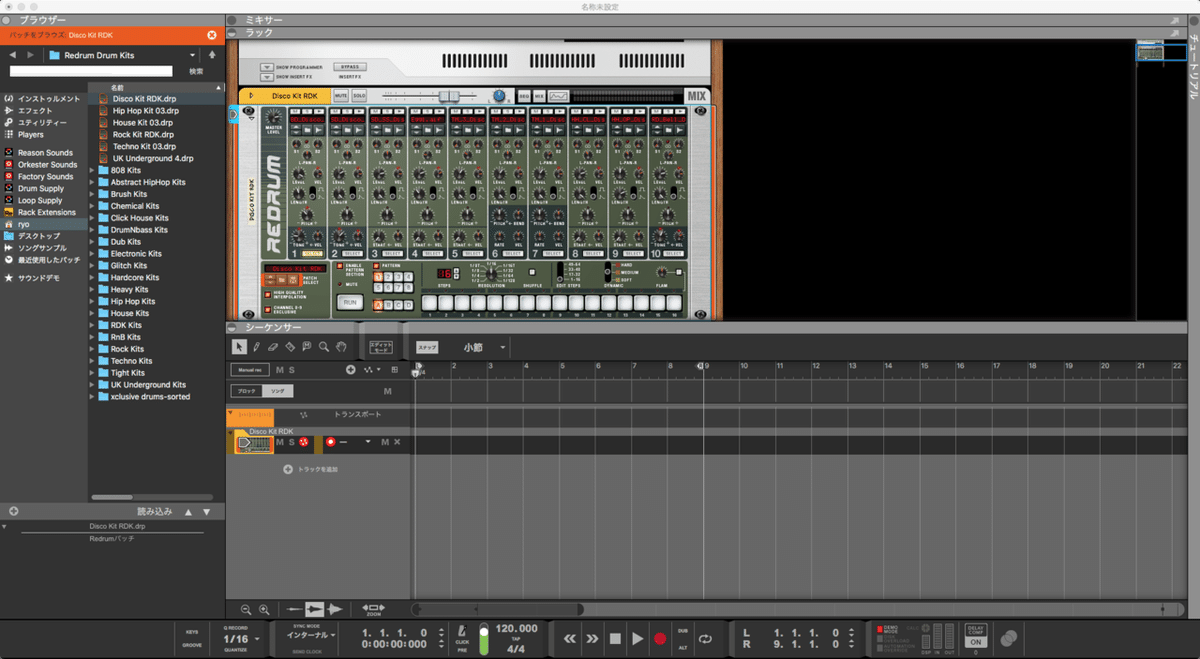
Task: Select Techno Kit 03.drp patch file
Action: (x=143, y=146)
